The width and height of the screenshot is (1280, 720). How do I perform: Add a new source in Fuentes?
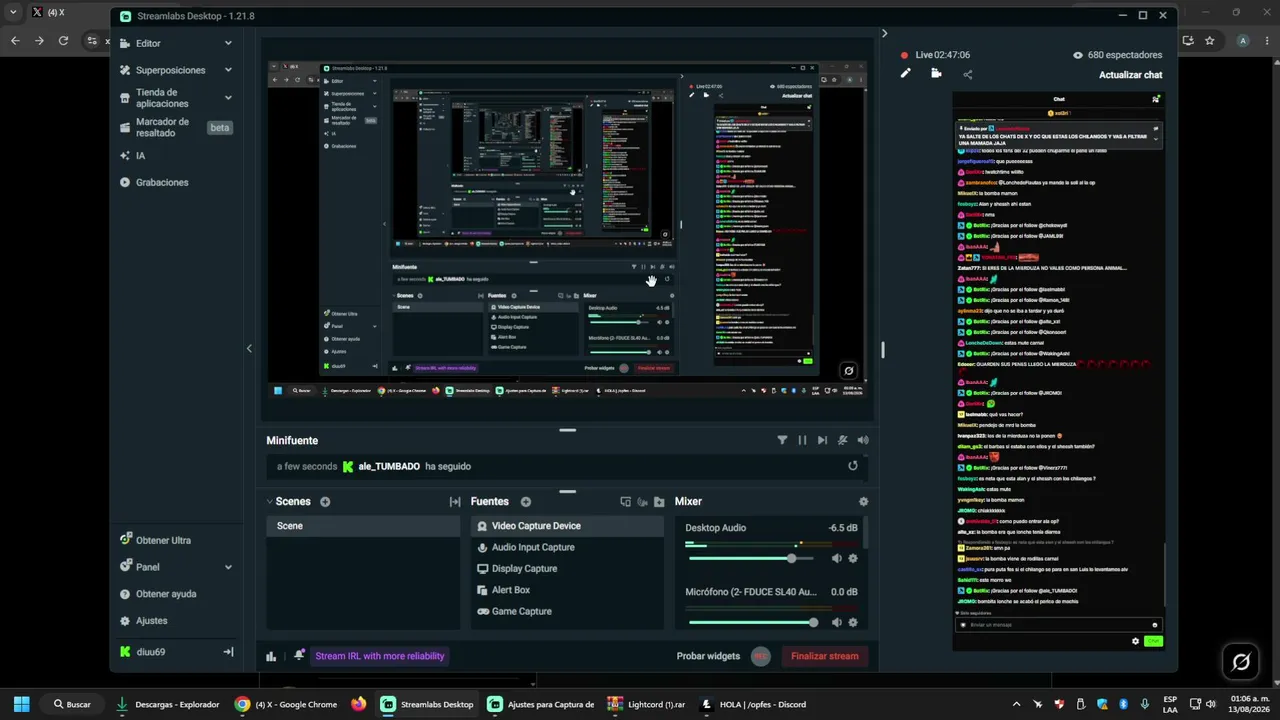click(x=526, y=502)
